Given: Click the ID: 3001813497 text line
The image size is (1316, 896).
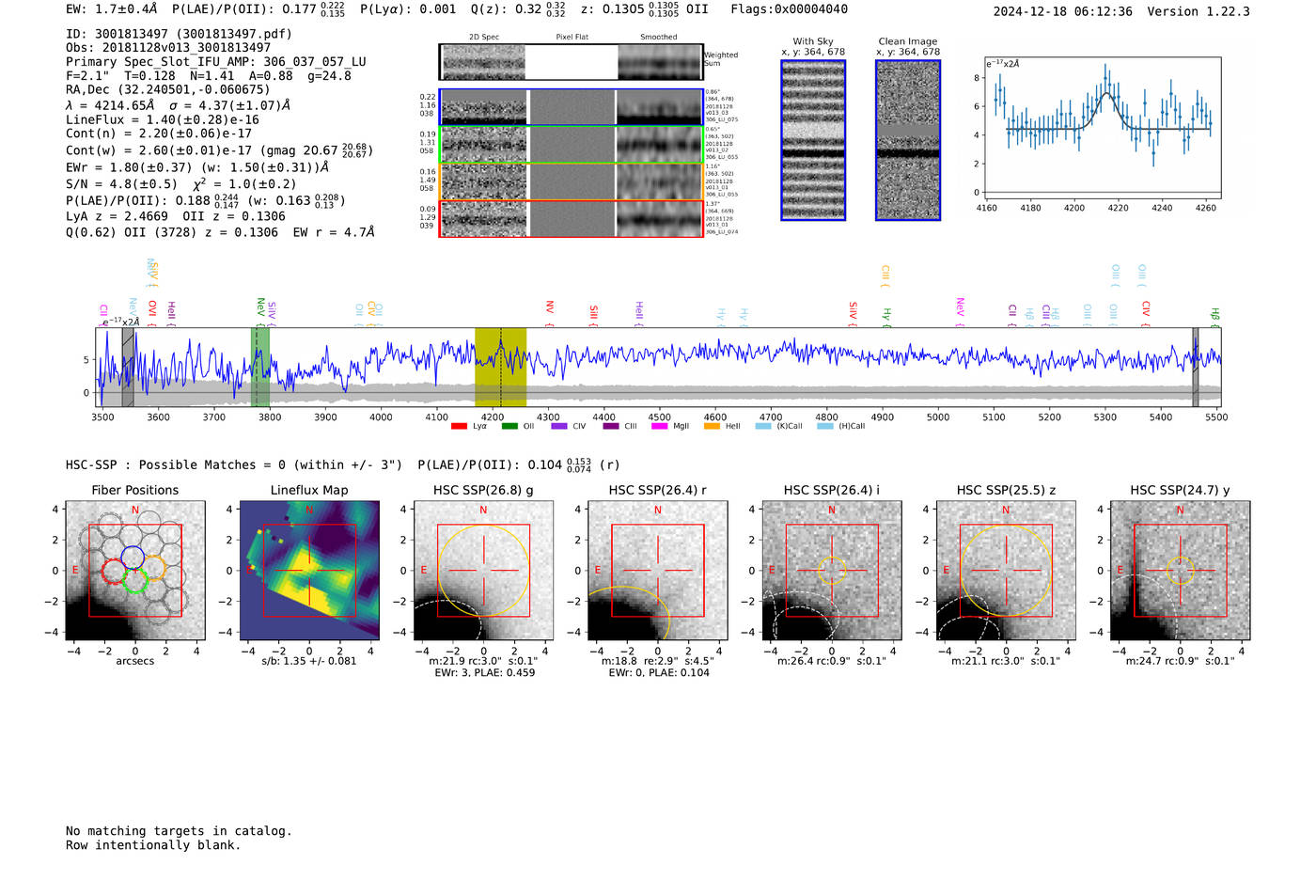Looking at the screenshot, I should tap(179, 34).
